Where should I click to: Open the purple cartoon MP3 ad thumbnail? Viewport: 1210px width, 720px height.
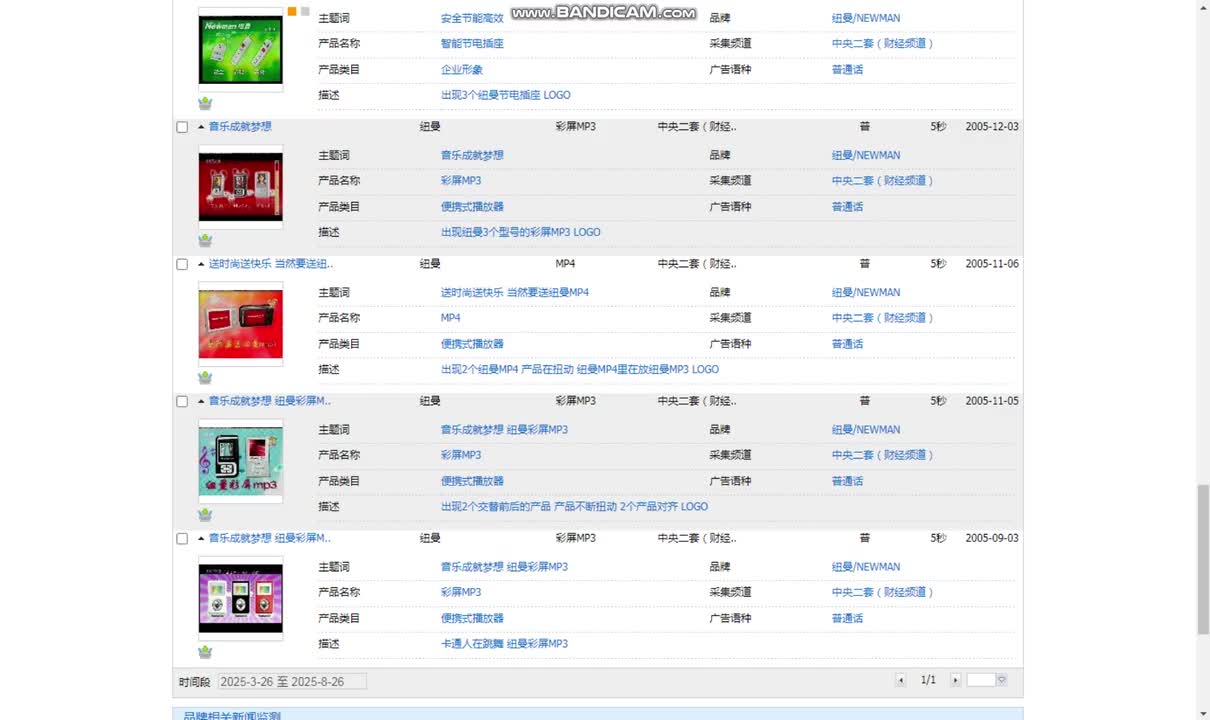(240, 598)
